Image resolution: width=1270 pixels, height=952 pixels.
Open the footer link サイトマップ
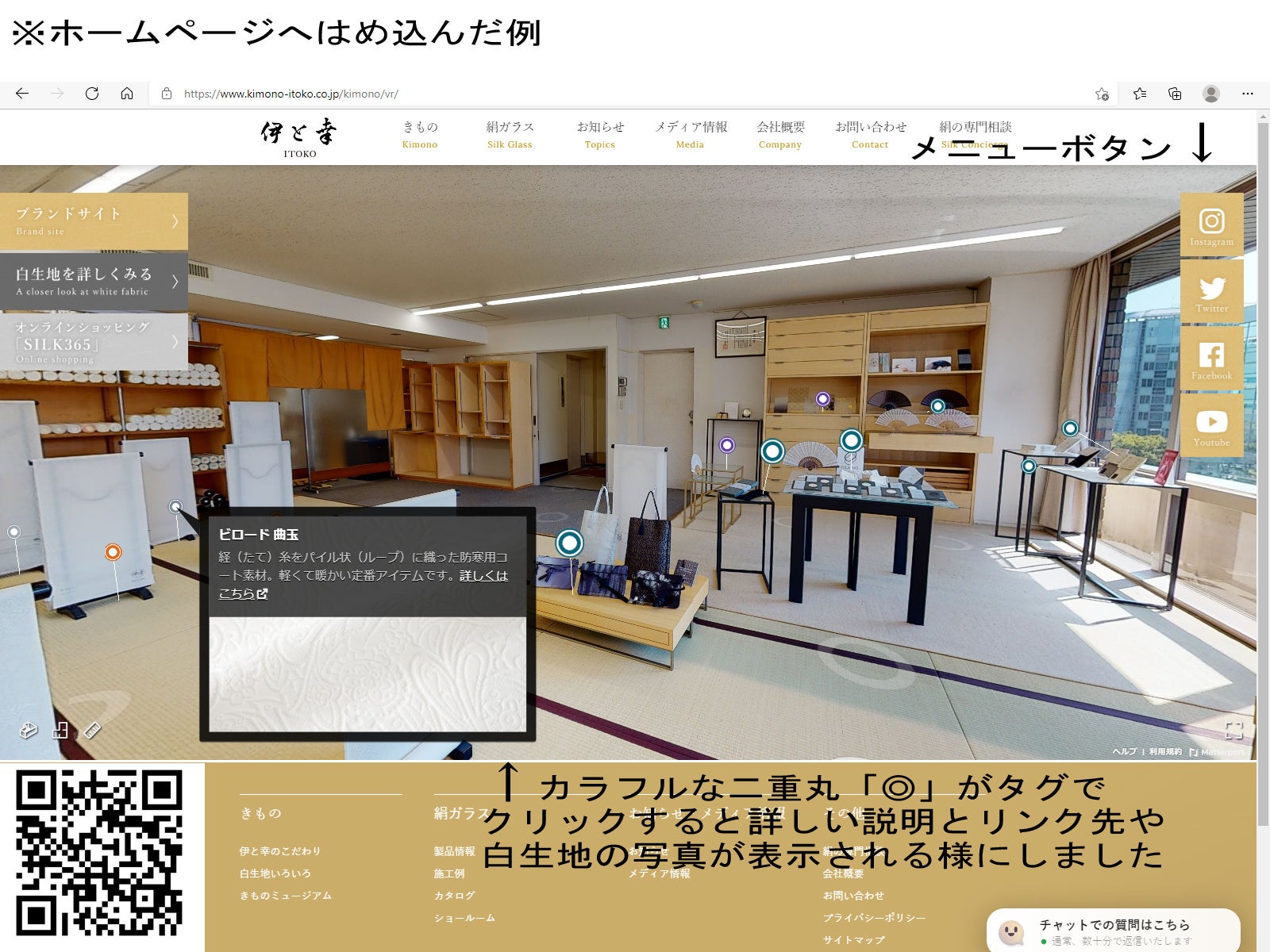point(853,940)
